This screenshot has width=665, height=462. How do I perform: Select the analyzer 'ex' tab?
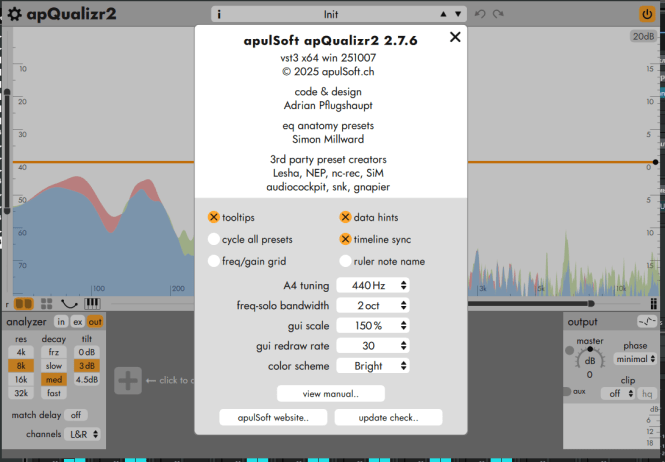pyautogui.click(x=77, y=321)
